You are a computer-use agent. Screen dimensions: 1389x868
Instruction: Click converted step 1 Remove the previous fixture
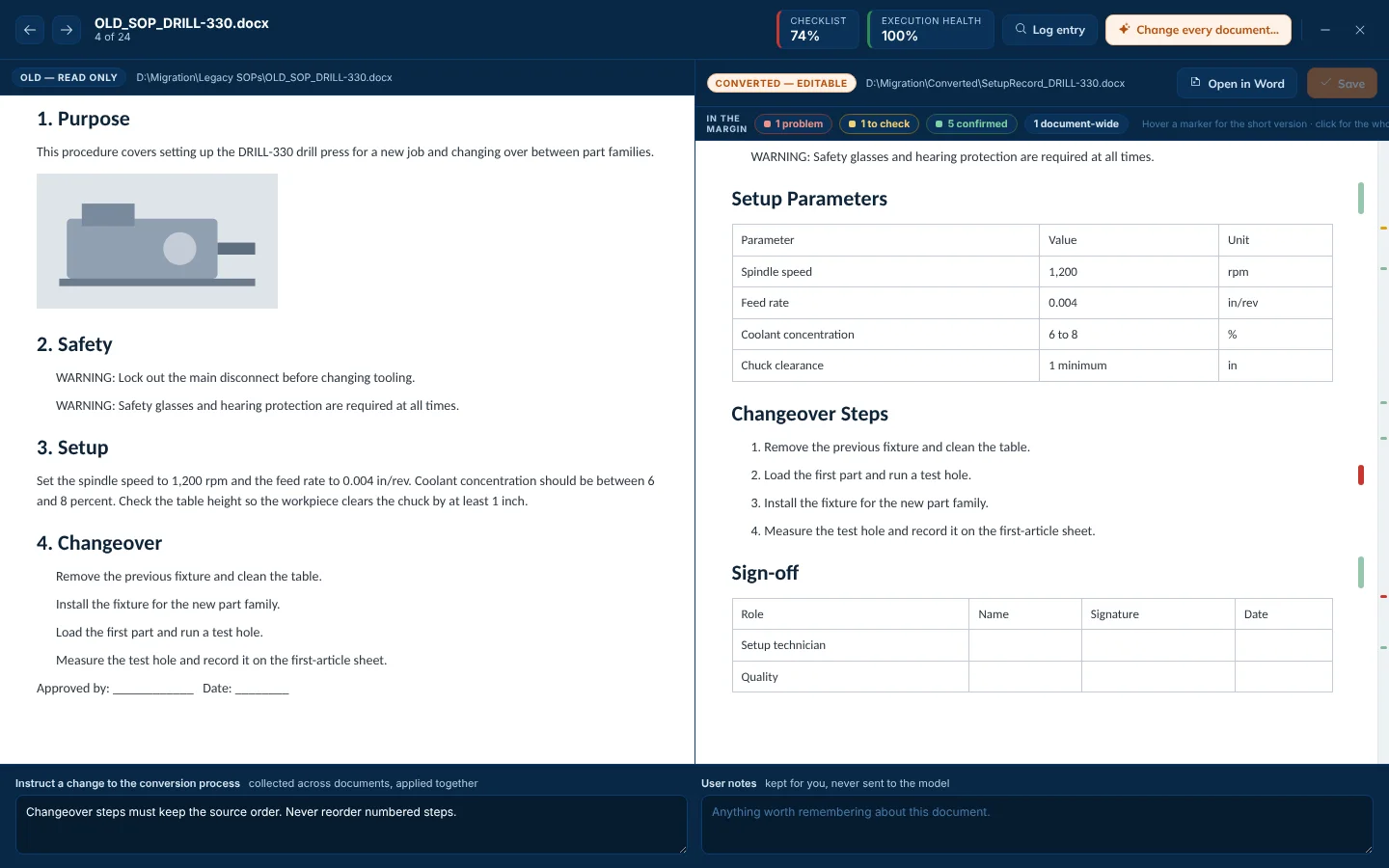890,448
